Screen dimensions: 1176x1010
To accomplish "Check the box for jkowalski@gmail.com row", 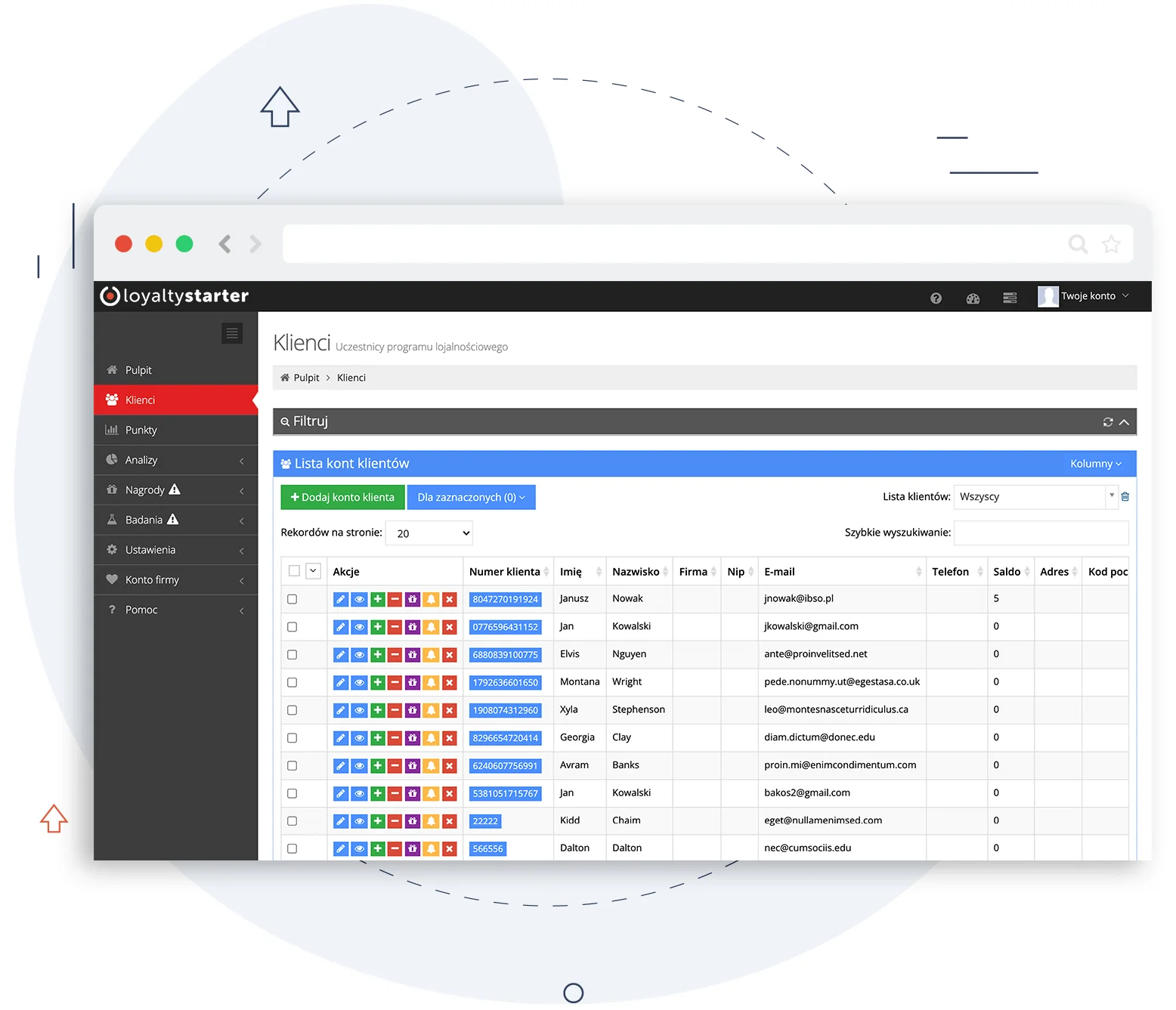I will click(x=292, y=627).
